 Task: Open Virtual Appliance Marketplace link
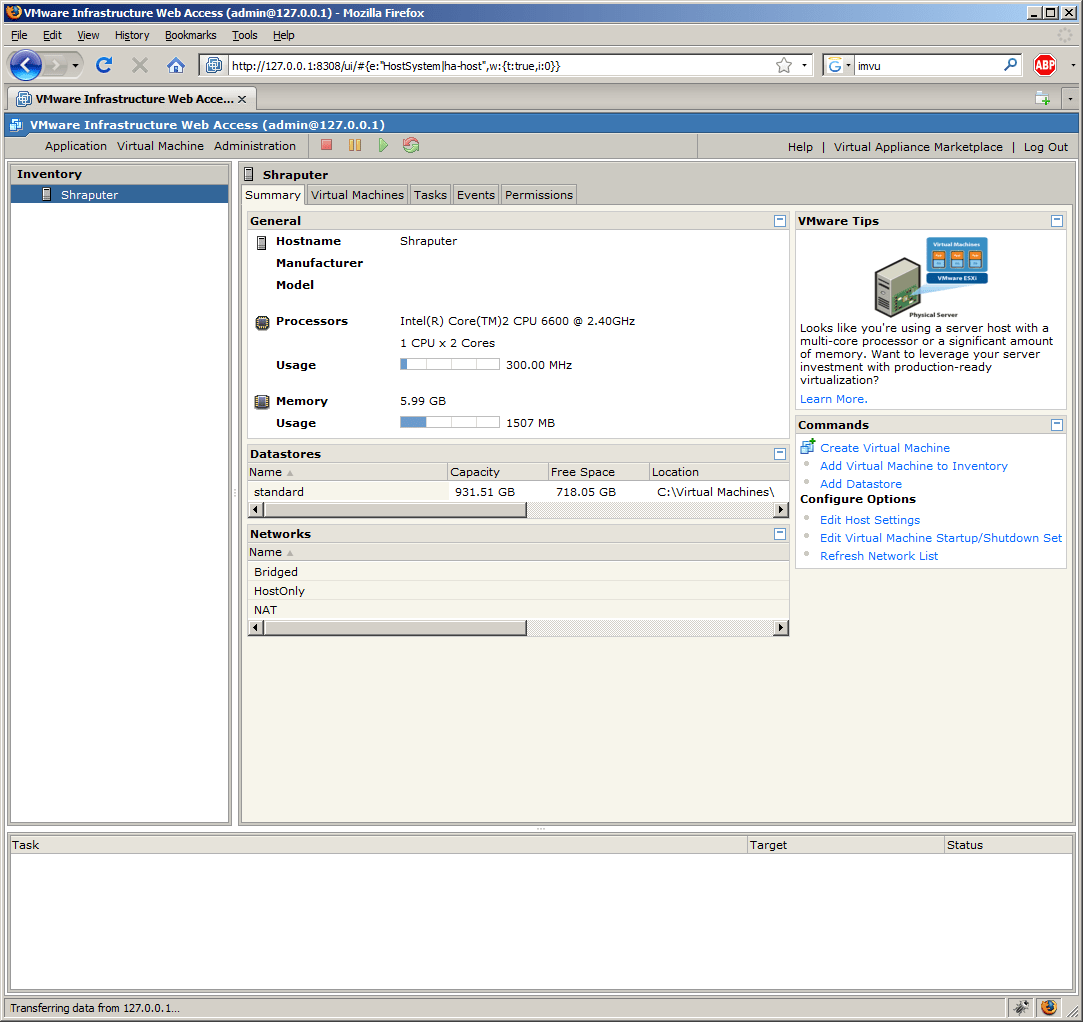pos(918,146)
